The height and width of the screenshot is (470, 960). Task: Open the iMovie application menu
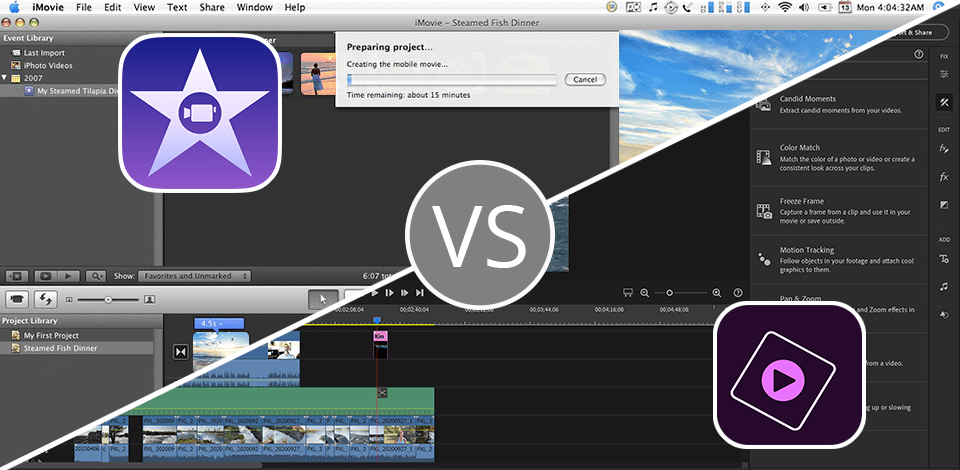tap(48, 7)
